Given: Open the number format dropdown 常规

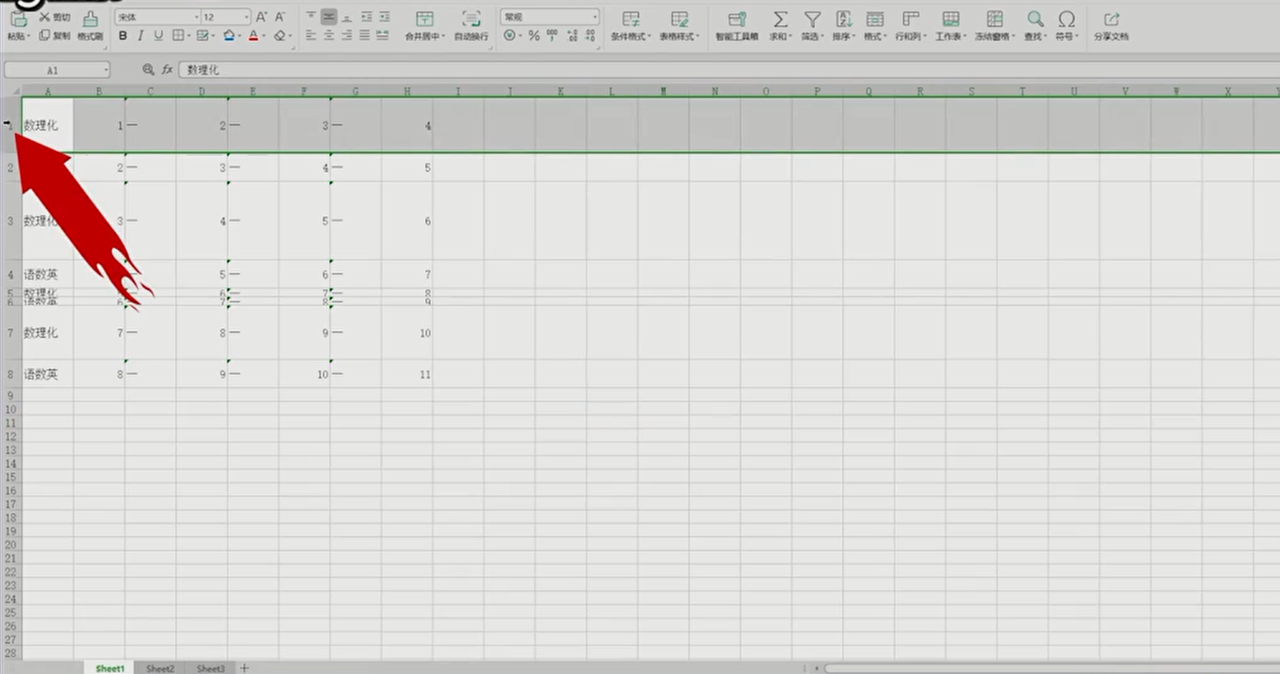Looking at the screenshot, I should (549, 17).
